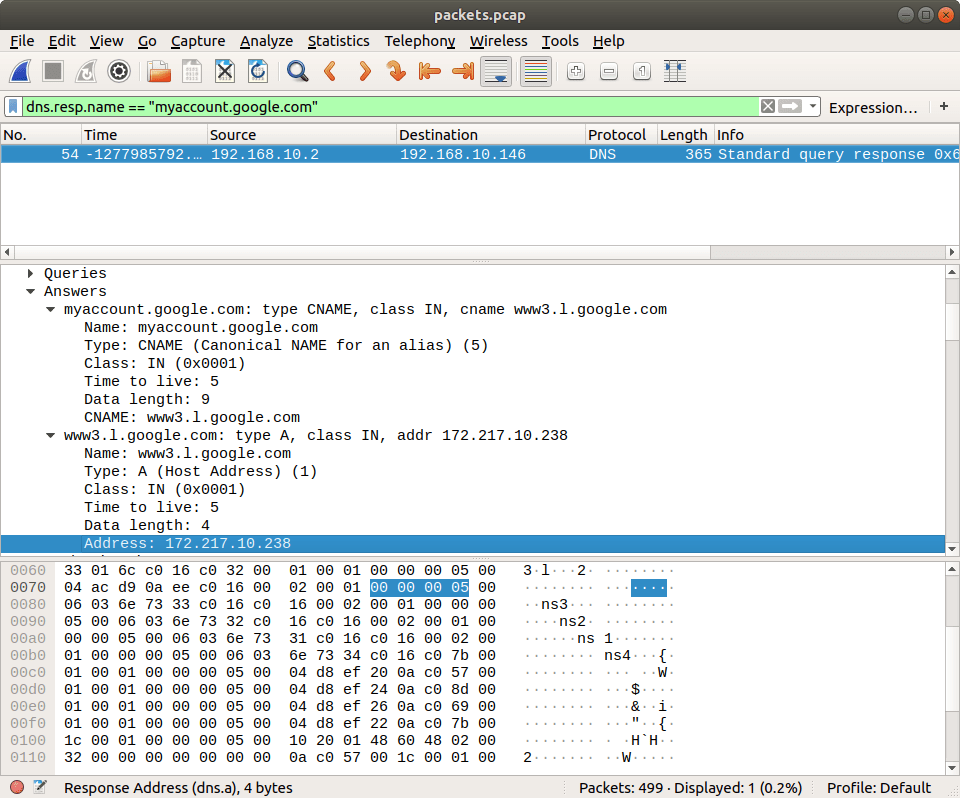Open the recent filter history dropdown
Viewport: 960px width, 798px height.
813,107
